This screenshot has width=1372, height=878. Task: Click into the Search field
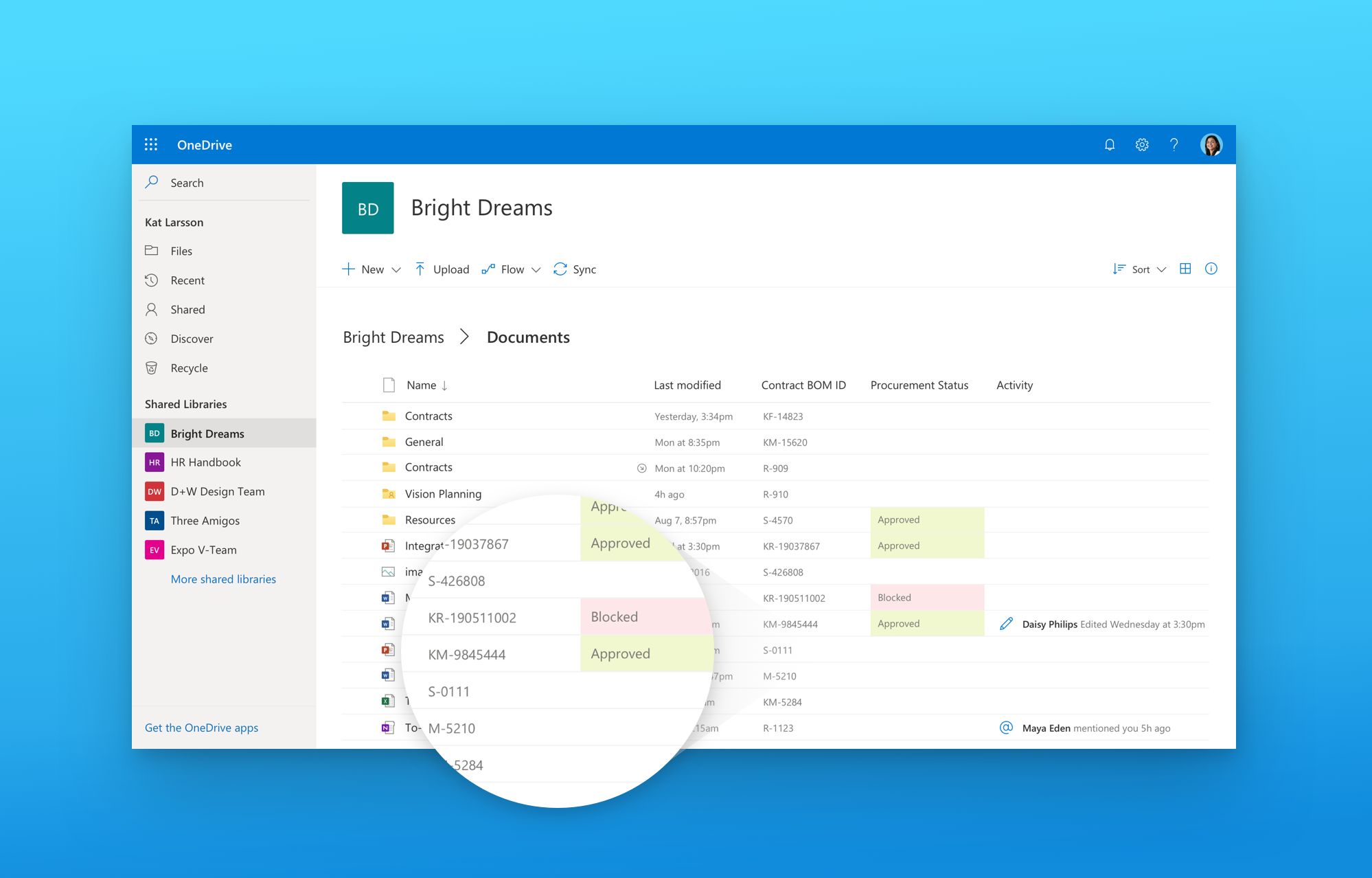[x=224, y=182]
